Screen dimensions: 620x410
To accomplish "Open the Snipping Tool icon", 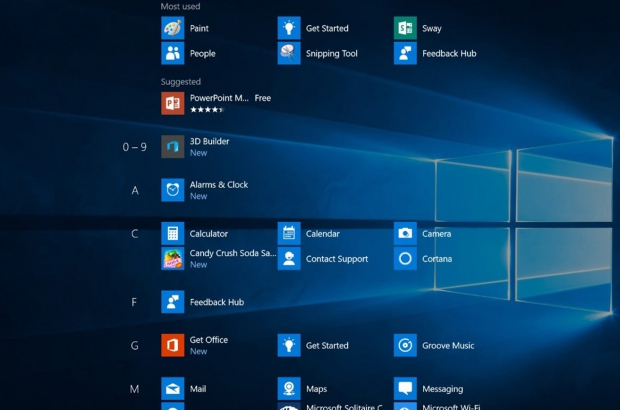I will (289, 53).
